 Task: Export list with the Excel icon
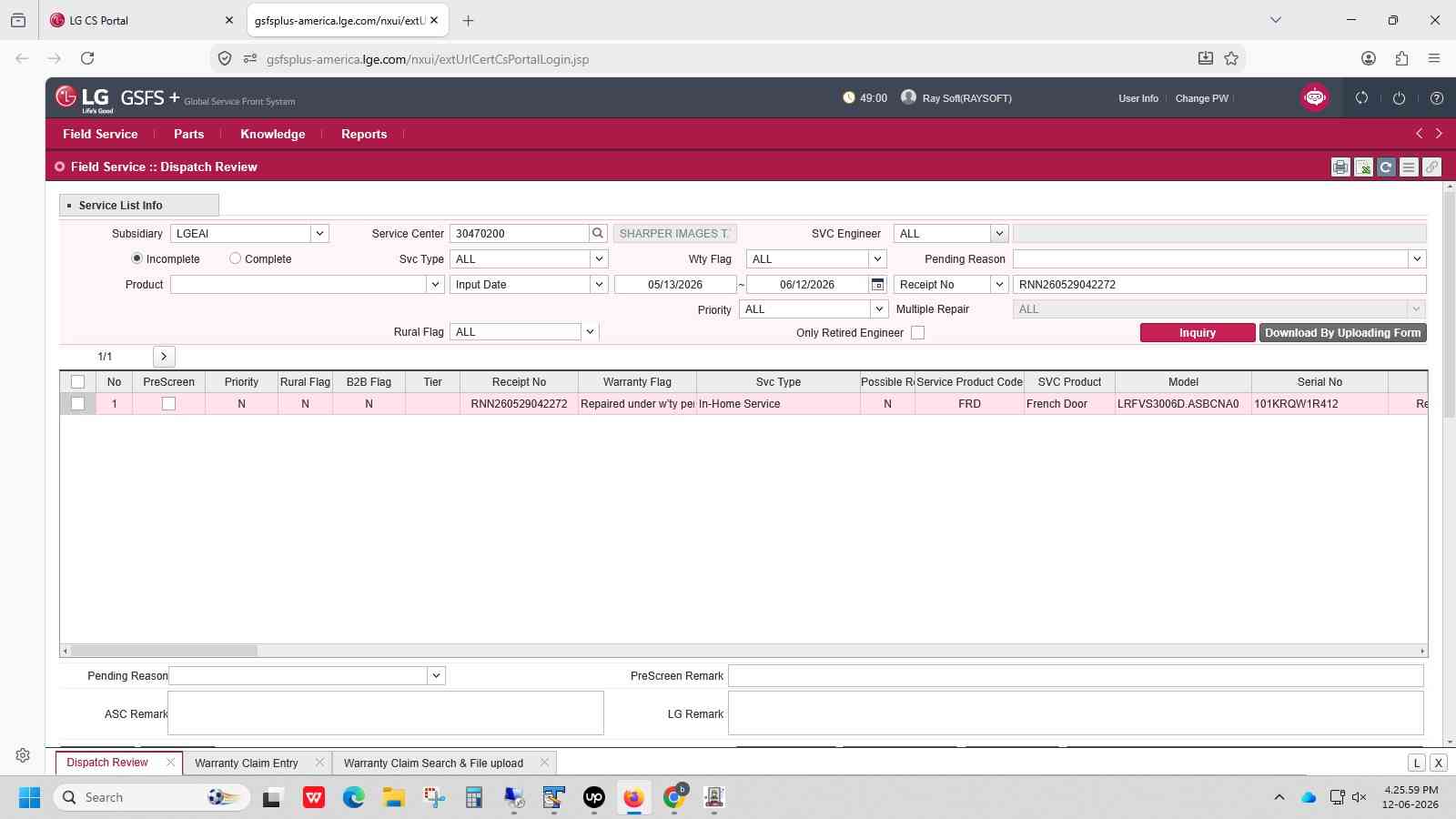(x=1362, y=167)
